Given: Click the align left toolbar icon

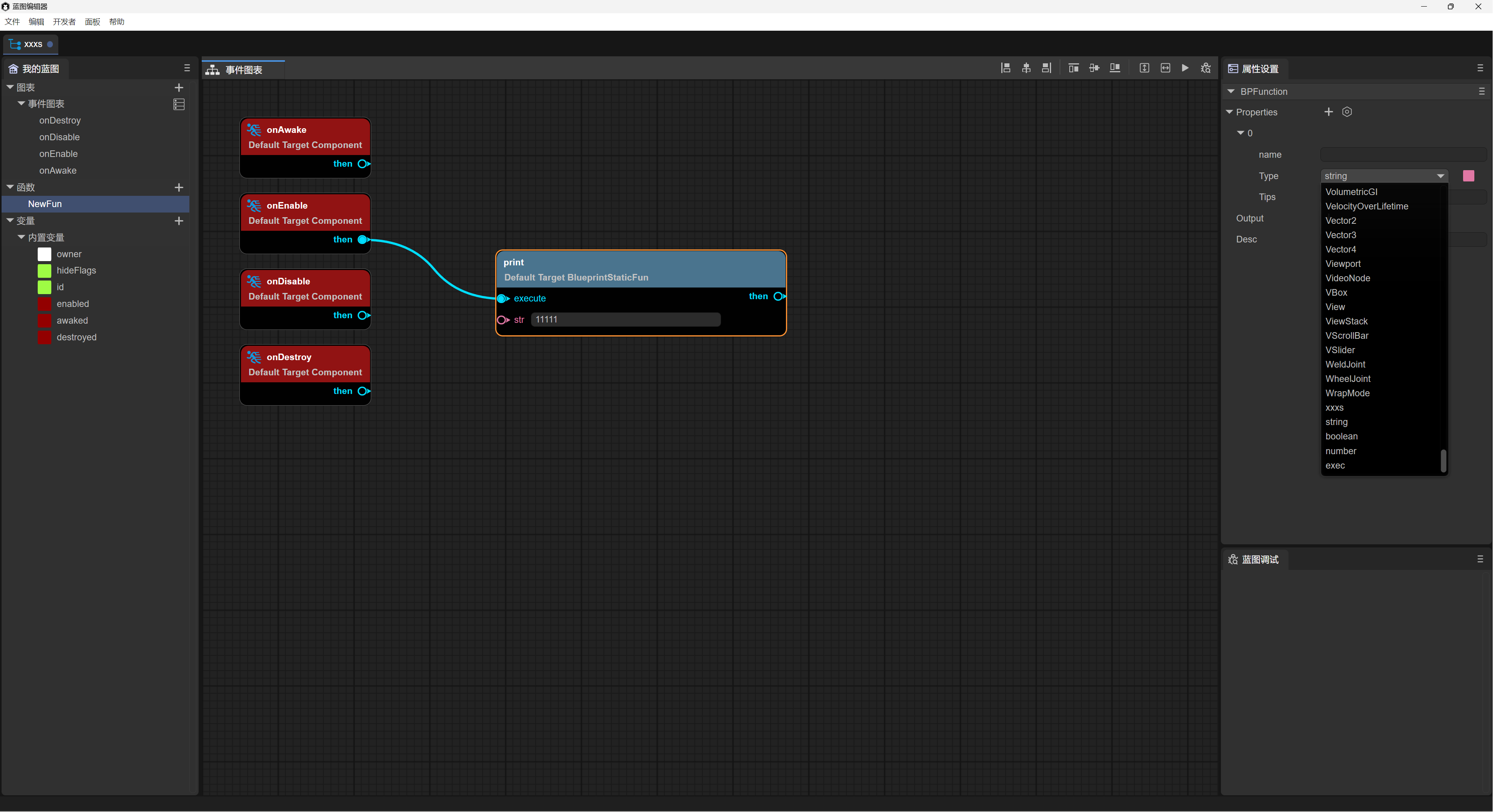Looking at the screenshot, I should [1006, 68].
